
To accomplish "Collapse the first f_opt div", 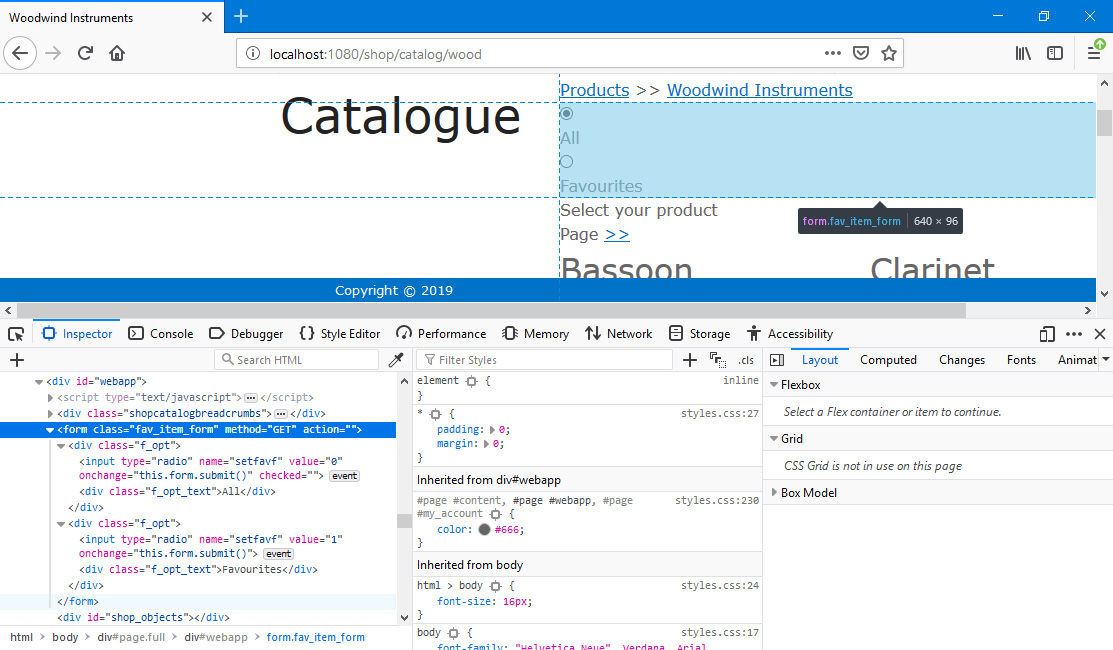I will pos(61,446).
